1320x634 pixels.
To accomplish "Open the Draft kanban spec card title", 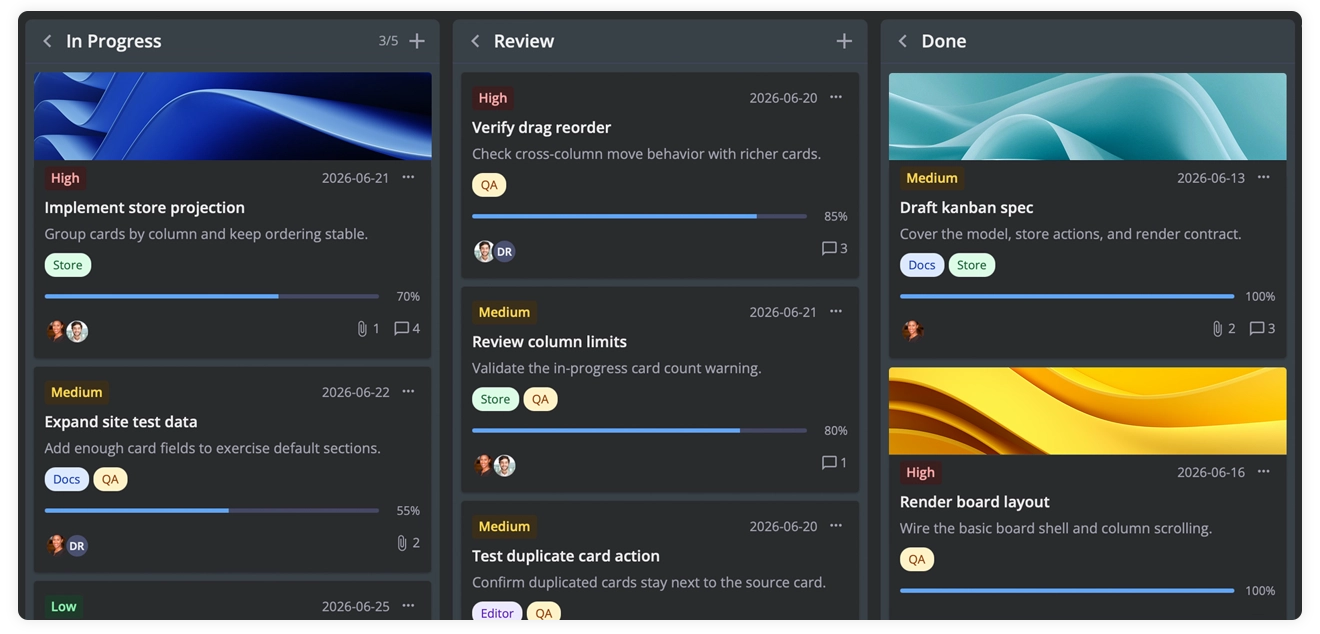I will [x=966, y=207].
